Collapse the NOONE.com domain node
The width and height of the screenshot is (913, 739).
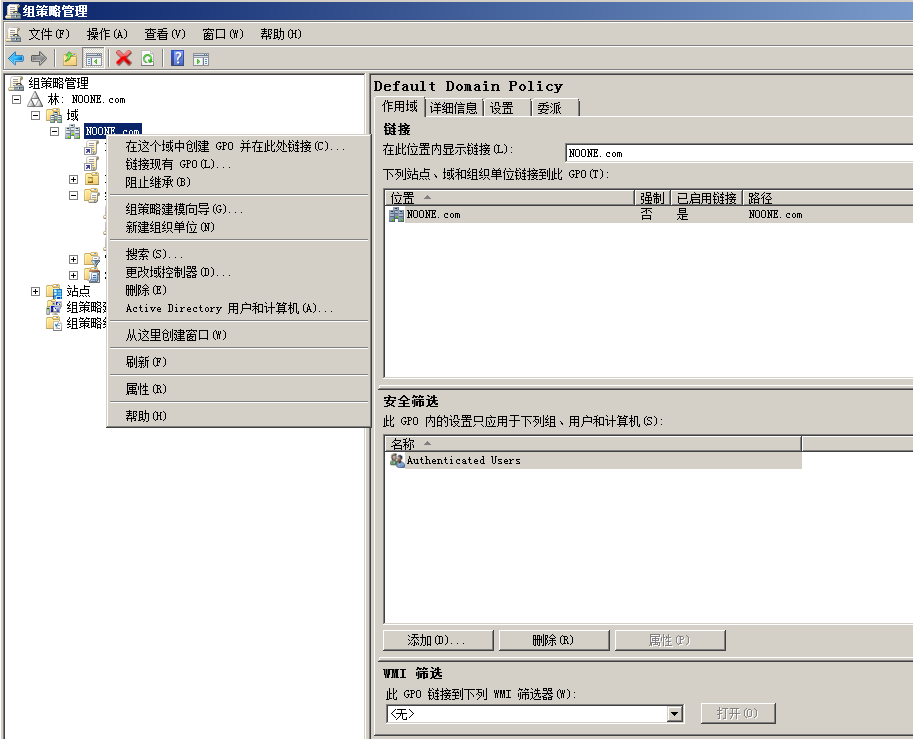[x=54, y=132]
